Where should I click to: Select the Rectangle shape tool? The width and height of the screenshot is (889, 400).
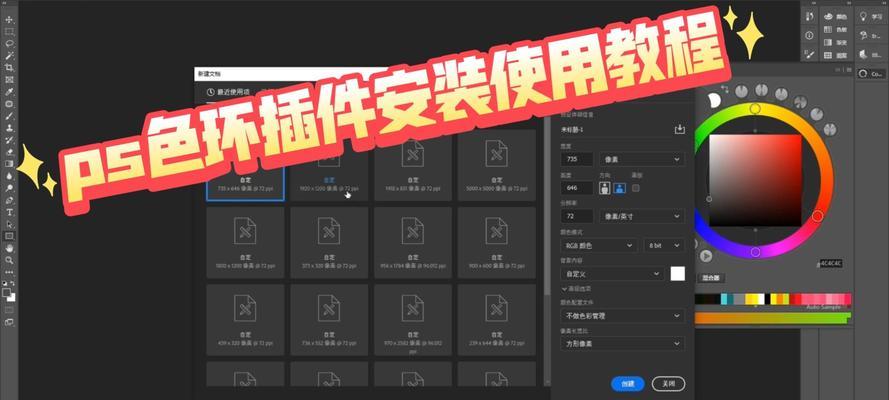[x=10, y=236]
